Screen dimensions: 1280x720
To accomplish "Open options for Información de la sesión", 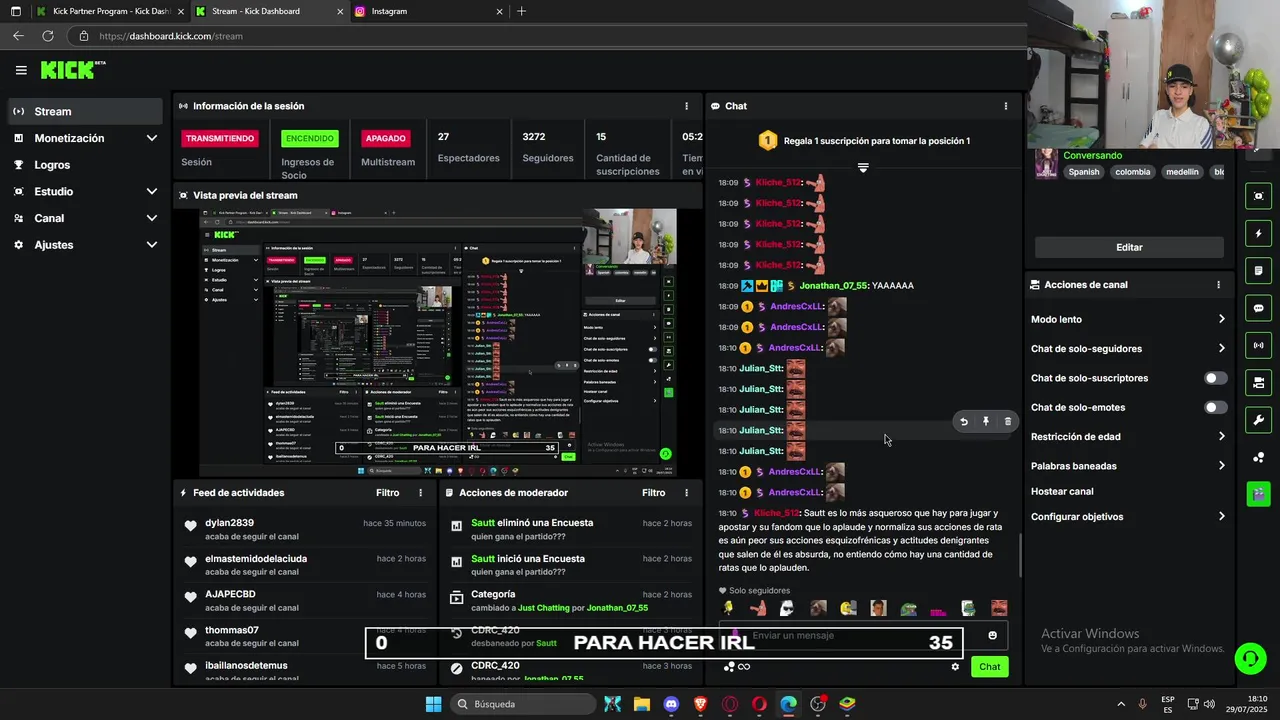I will (x=686, y=106).
